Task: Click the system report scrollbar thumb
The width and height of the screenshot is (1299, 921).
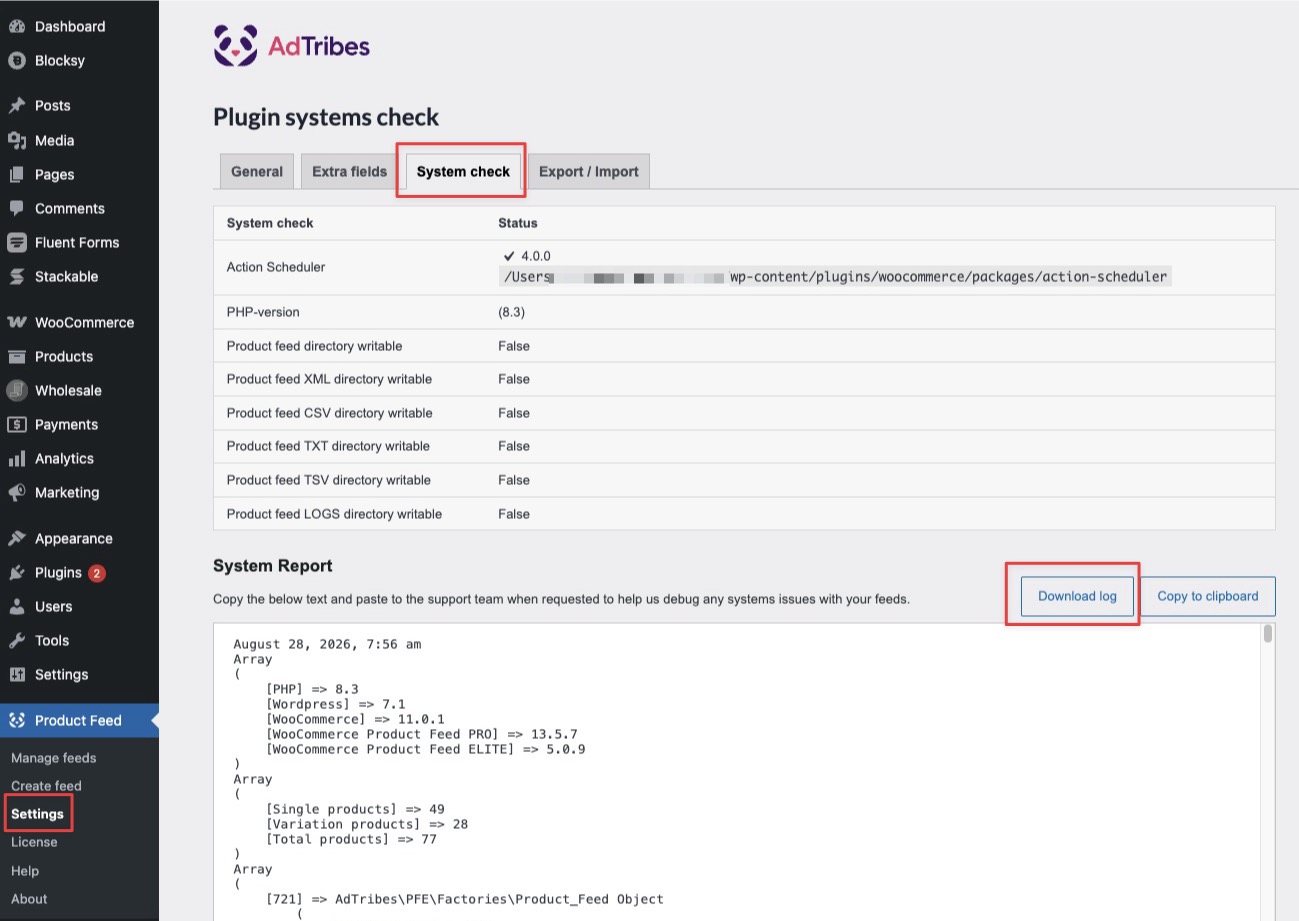Action: [x=1268, y=634]
